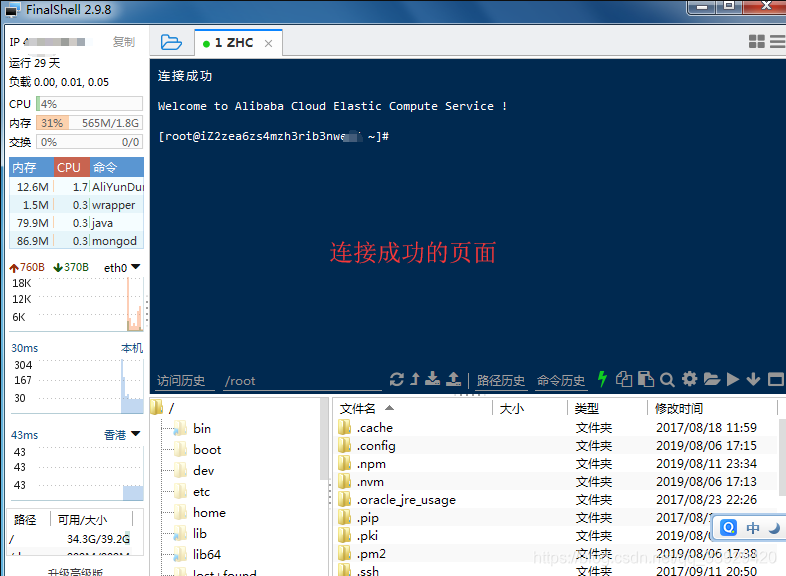The height and width of the screenshot is (576, 786).
Task: Click the folder tree vertical scrollbar
Action: [x=324, y=439]
